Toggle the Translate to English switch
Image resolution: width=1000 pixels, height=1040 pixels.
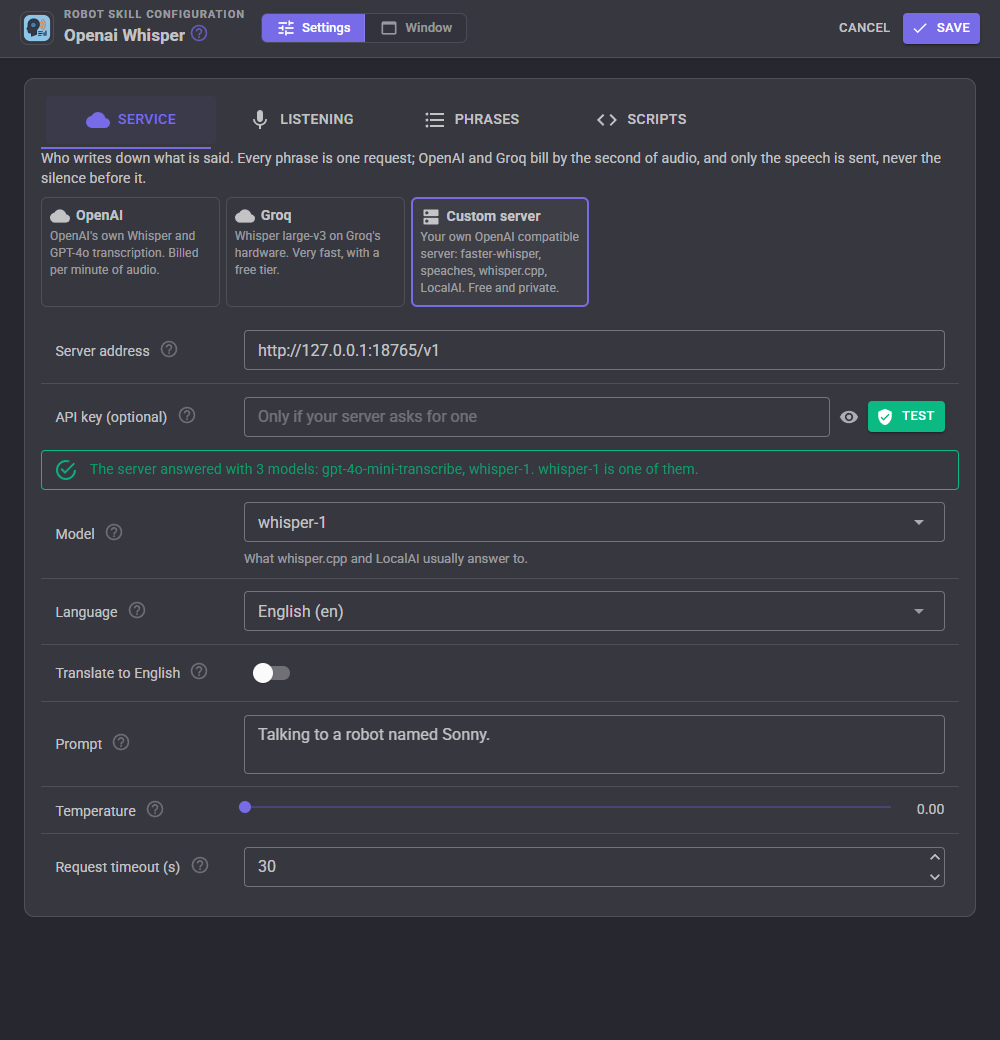click(271, 673)
